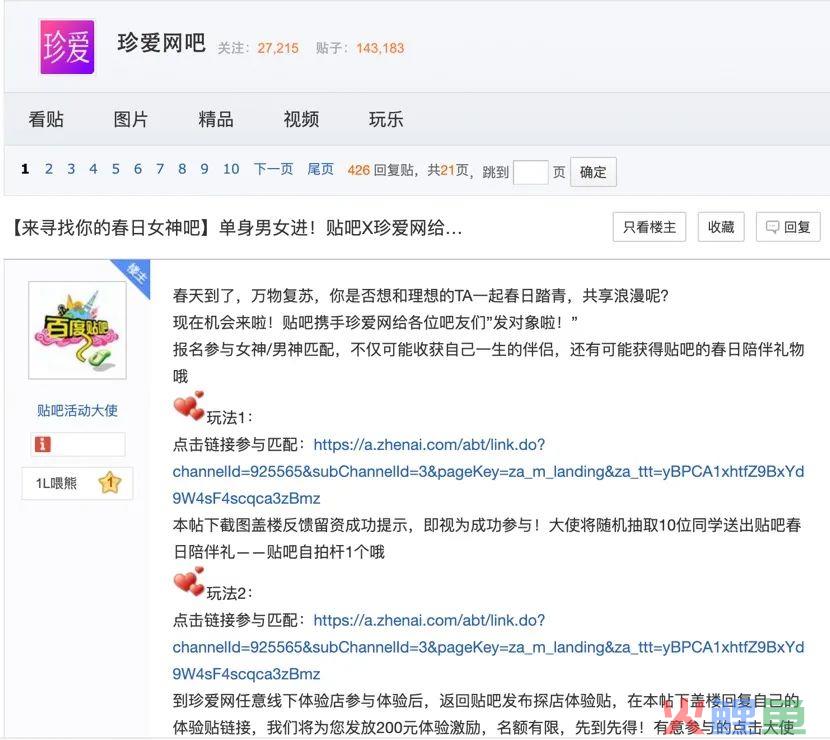Image resolution: width=830 pixels, height=740 pixels.
Task: Open the zhenai link under 玩法1
Action: pyautogui.click(x=488, y=471)
